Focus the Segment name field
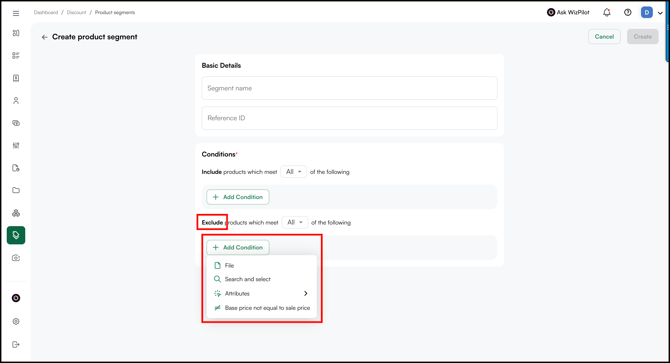 (350, 88)
